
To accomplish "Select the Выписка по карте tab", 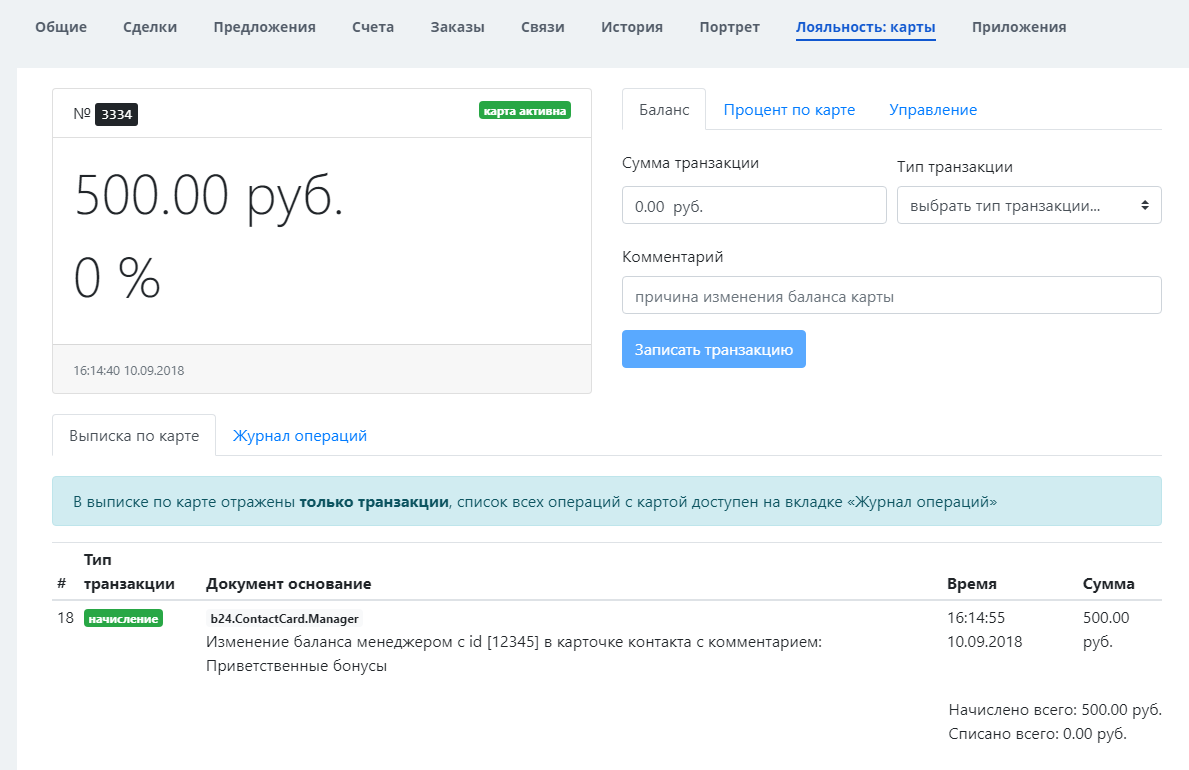I will (134, 436).
